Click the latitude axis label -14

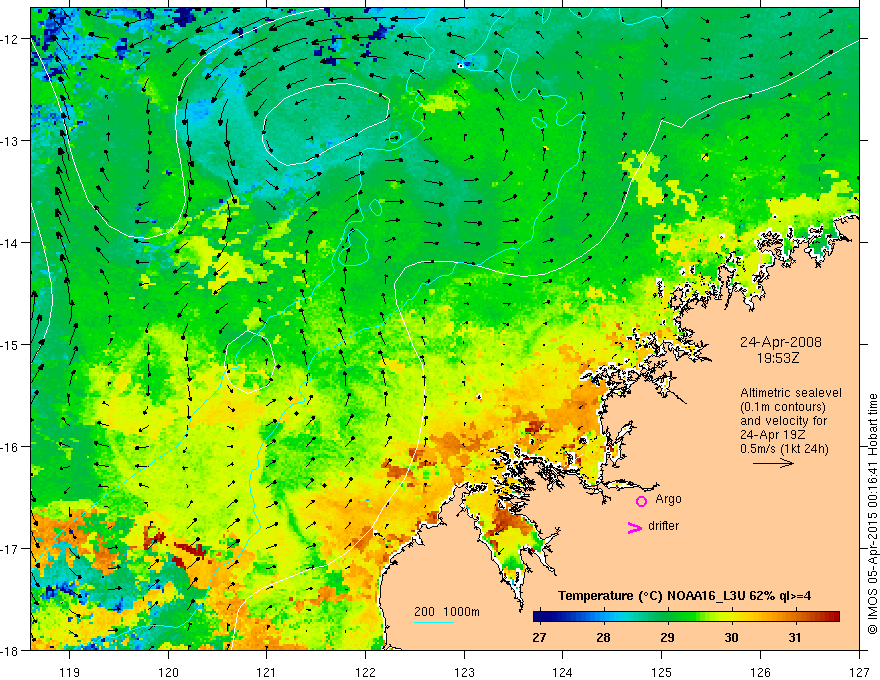pyautogui.click(x=10, y=242)
